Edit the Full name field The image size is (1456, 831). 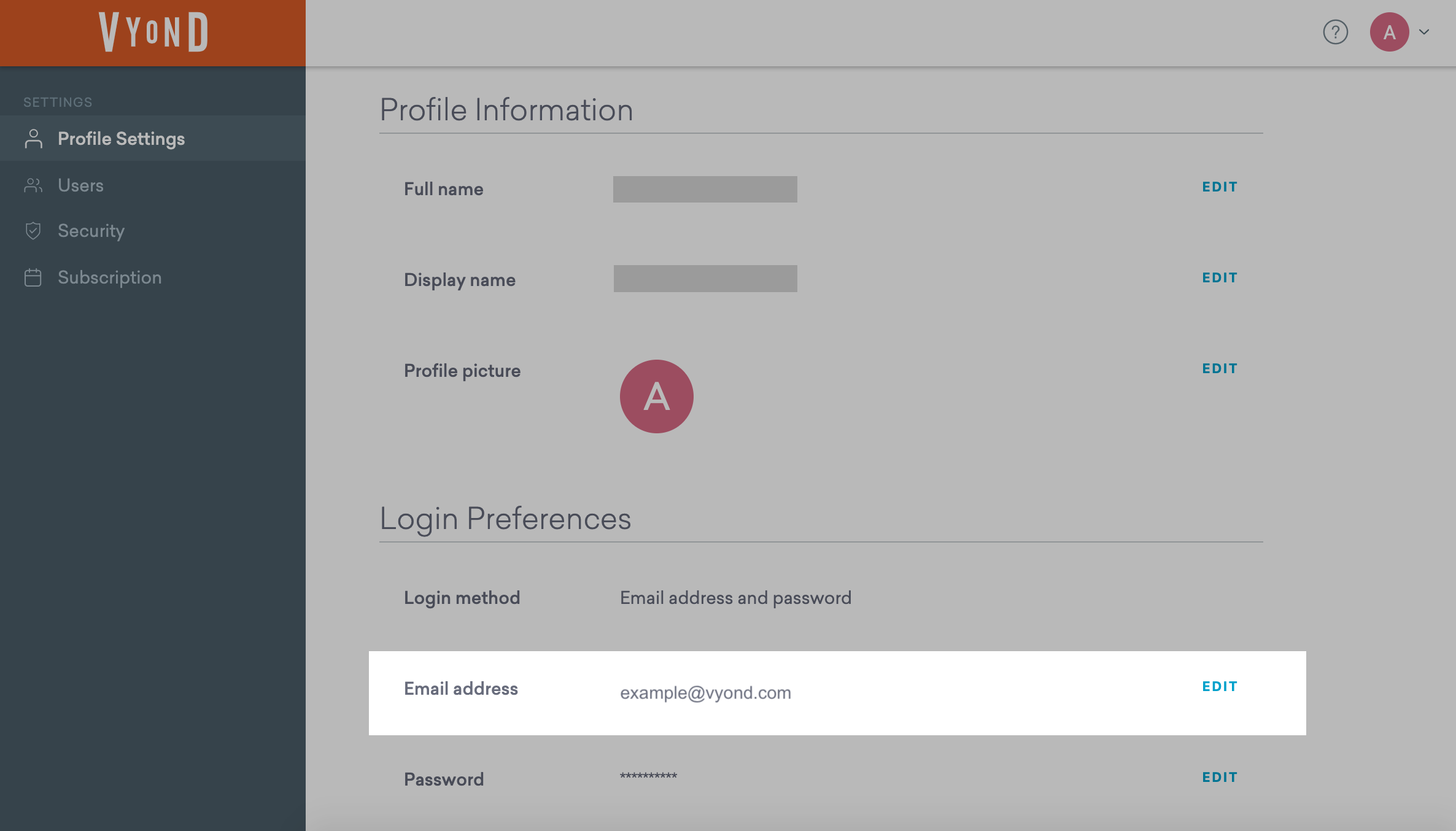(x=1219, y=187)
